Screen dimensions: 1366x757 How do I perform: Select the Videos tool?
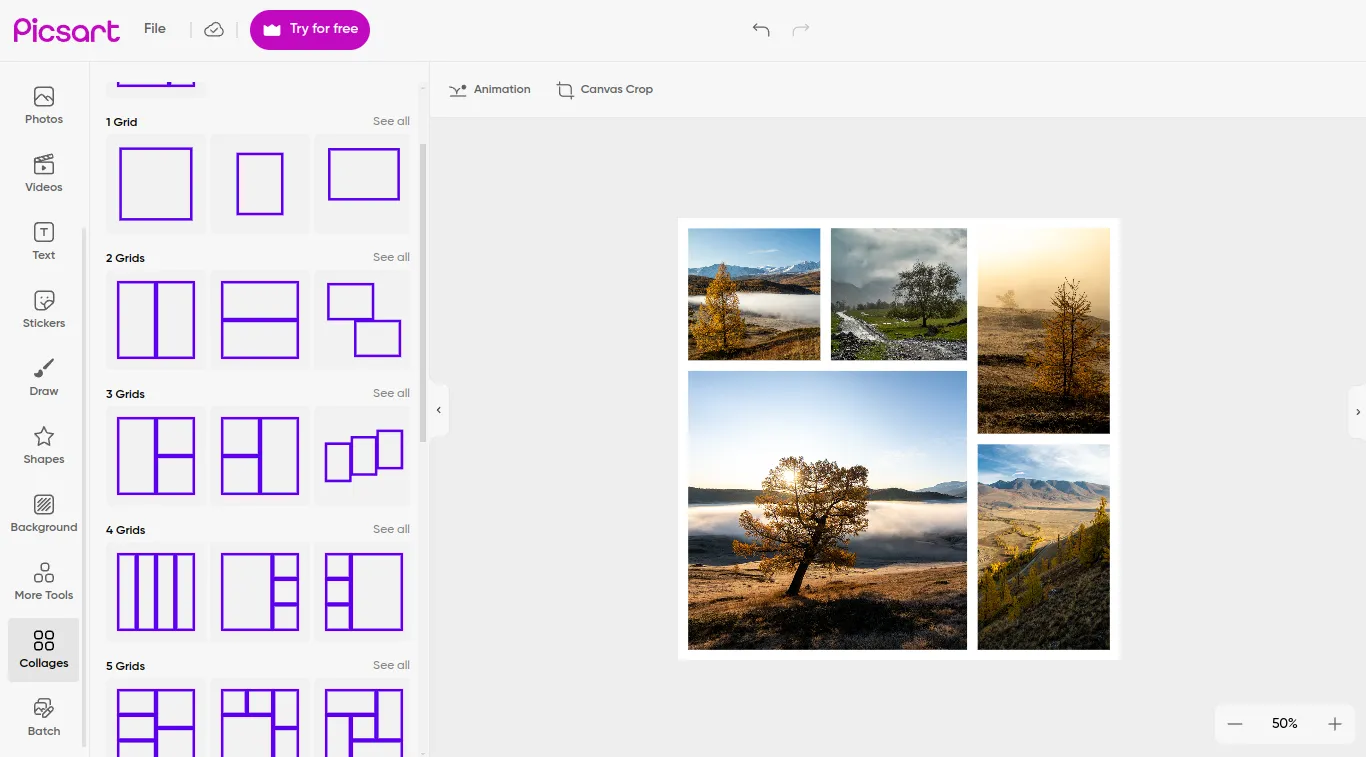(43, 173)
